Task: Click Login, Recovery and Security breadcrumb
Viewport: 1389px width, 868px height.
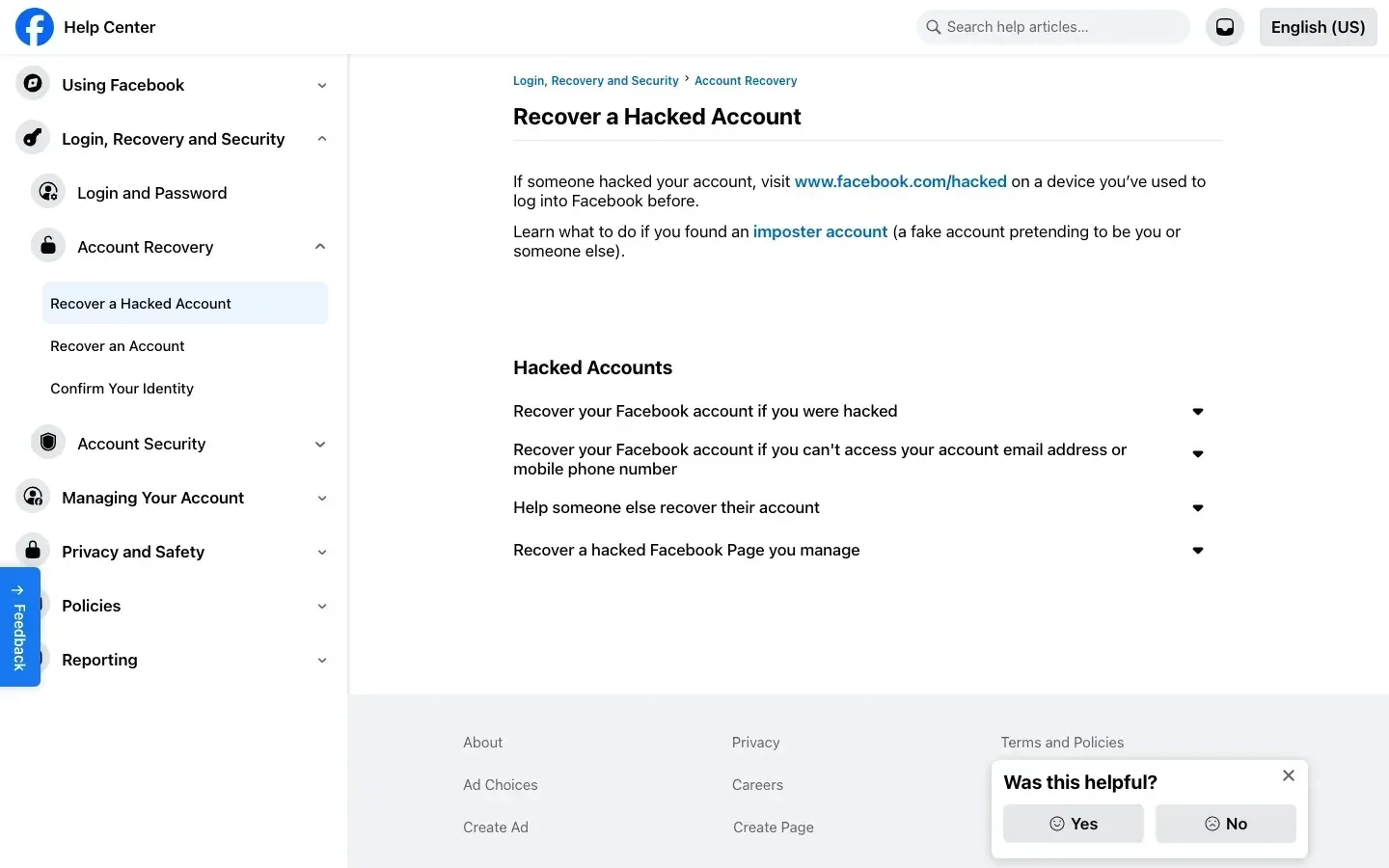Action: click(596, 81)
